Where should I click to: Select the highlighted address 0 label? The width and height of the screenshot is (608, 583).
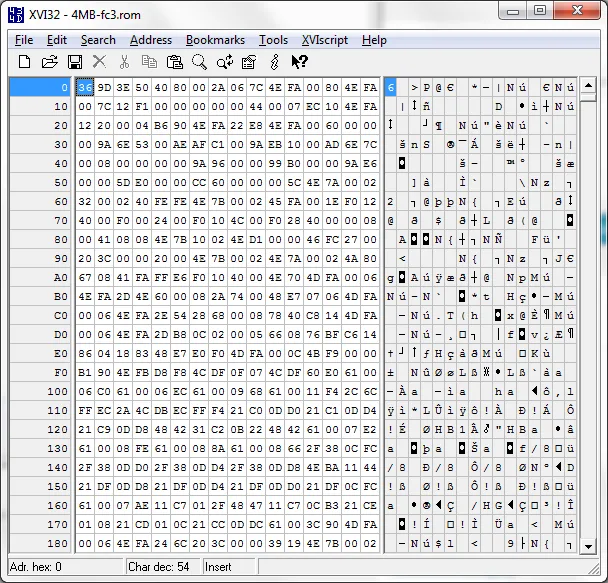pos(40,87)
